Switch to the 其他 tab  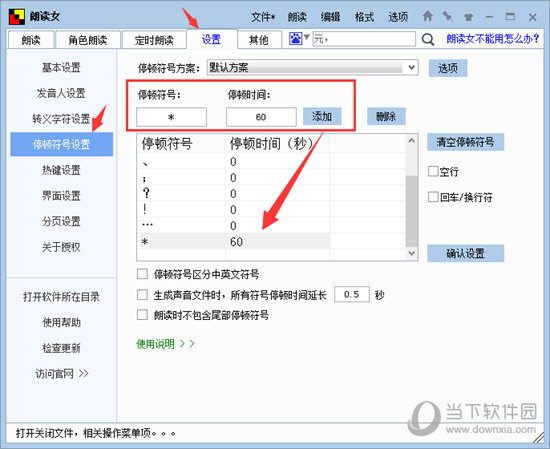click(x=259, y=40)
